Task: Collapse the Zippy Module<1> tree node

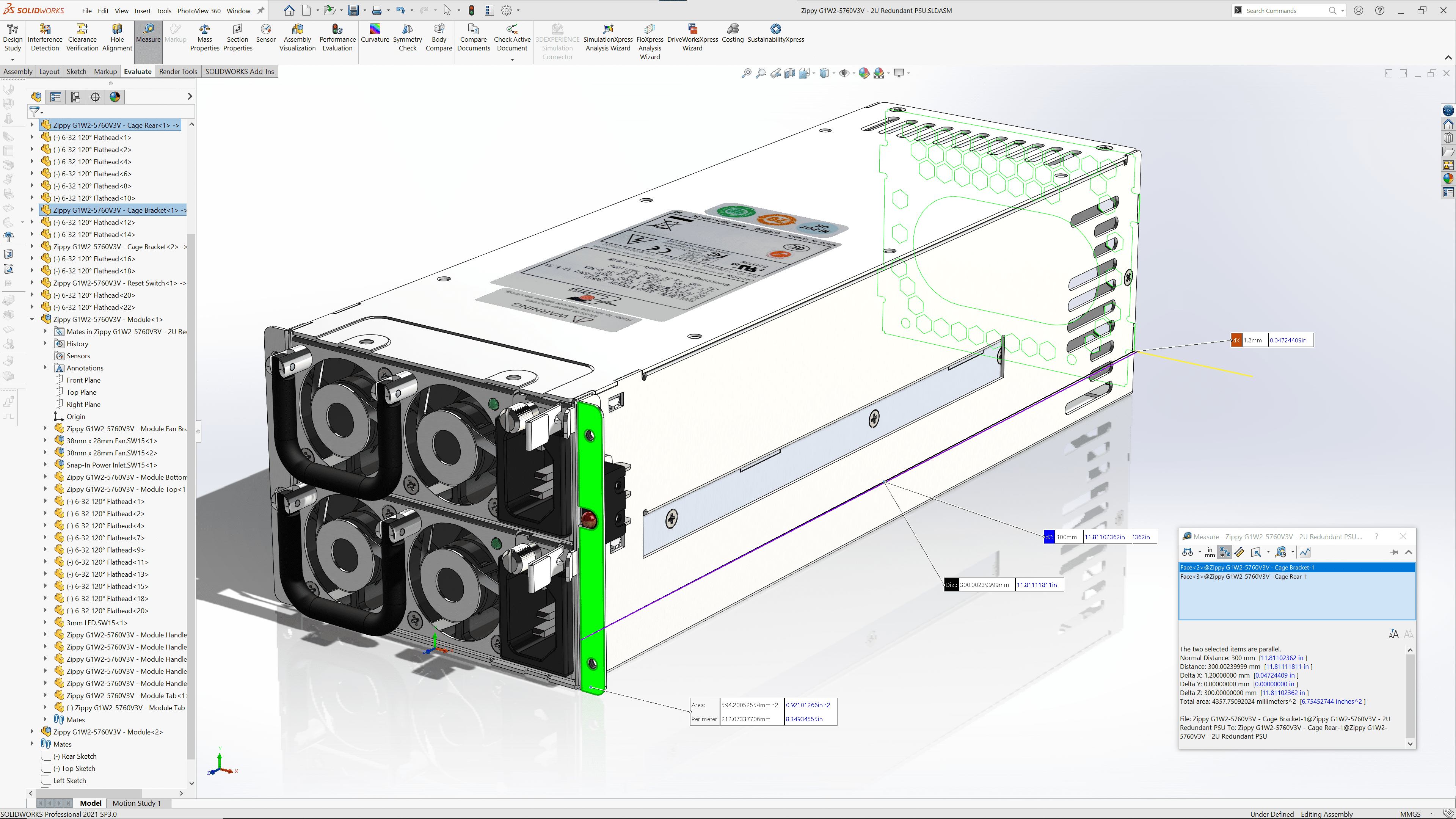Action: coord(32,319)
